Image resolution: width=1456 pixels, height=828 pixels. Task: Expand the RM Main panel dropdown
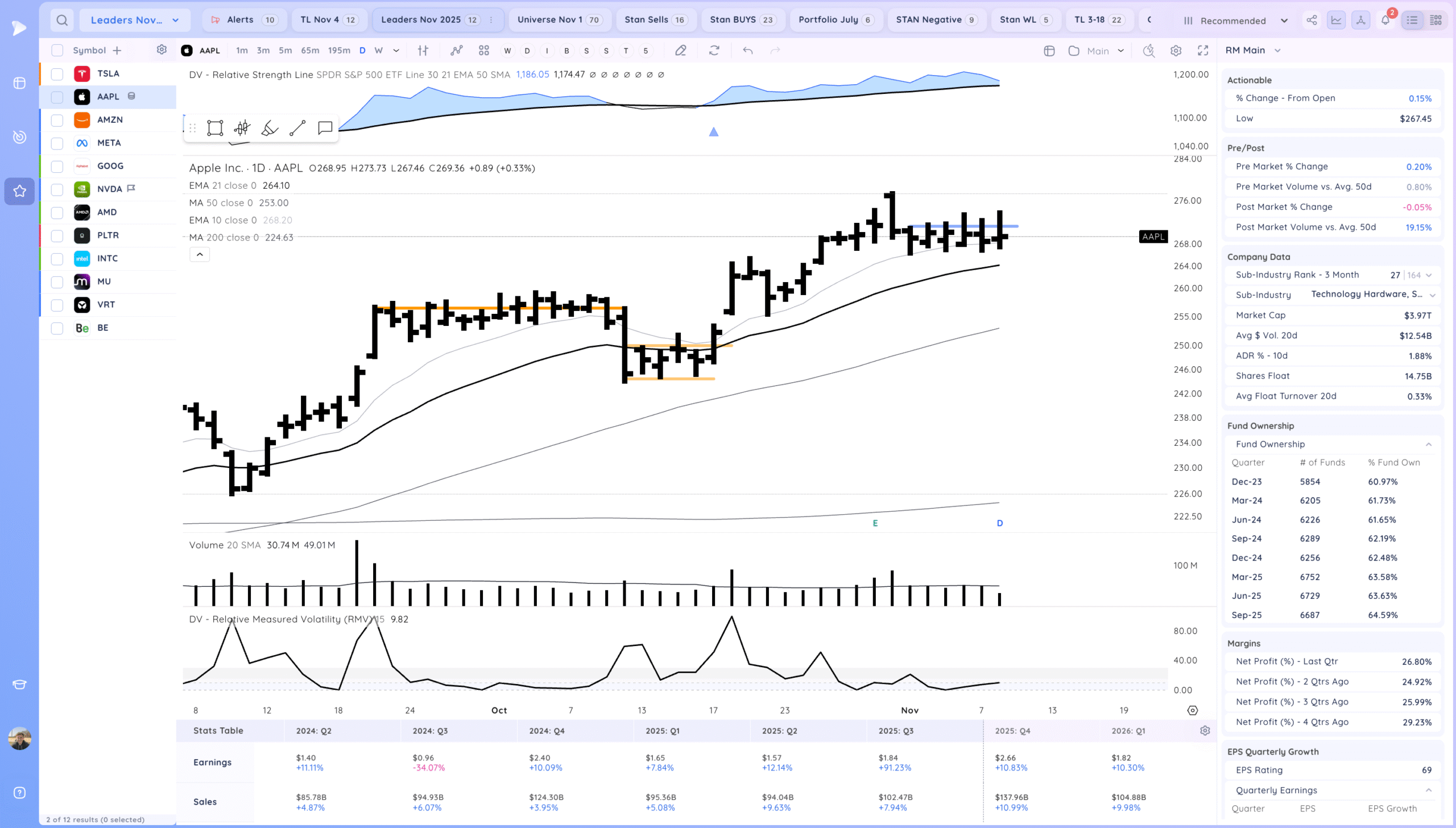(x=1277, y=51)
